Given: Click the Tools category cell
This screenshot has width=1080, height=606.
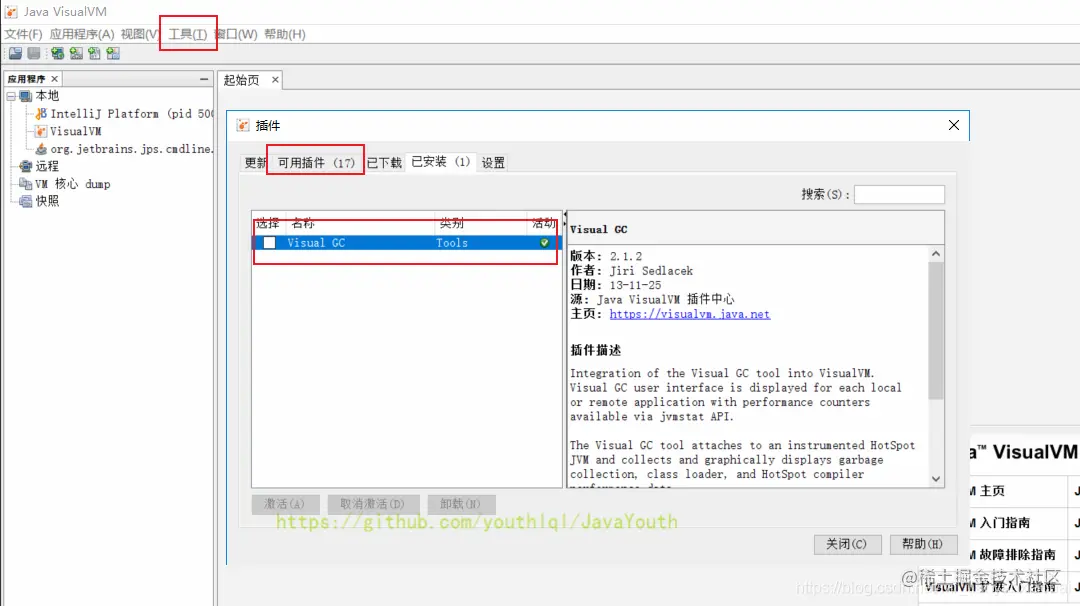Looking at the screenshot, I should [452, 242].
